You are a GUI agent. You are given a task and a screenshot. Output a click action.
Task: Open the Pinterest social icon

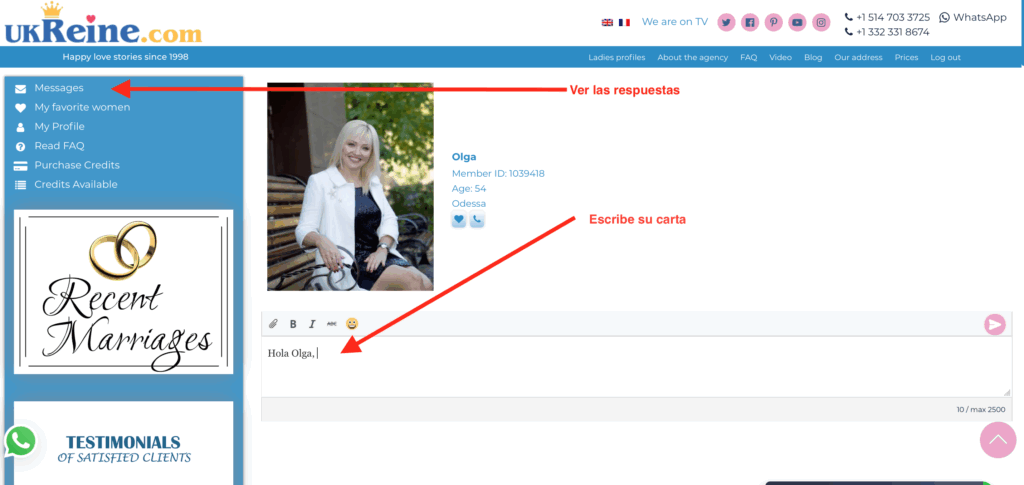click(773, 22)
